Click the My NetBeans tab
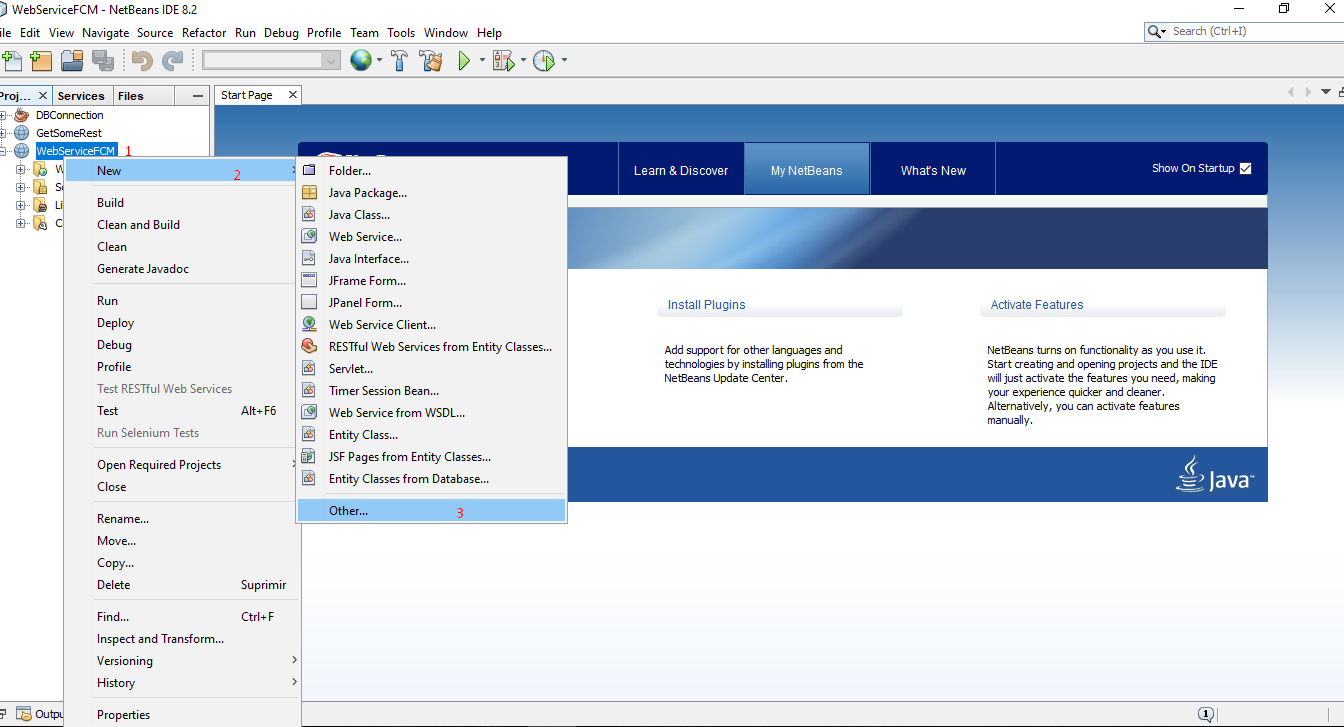The width and height of the screenshot is (1344, 727). pos(806,170)
